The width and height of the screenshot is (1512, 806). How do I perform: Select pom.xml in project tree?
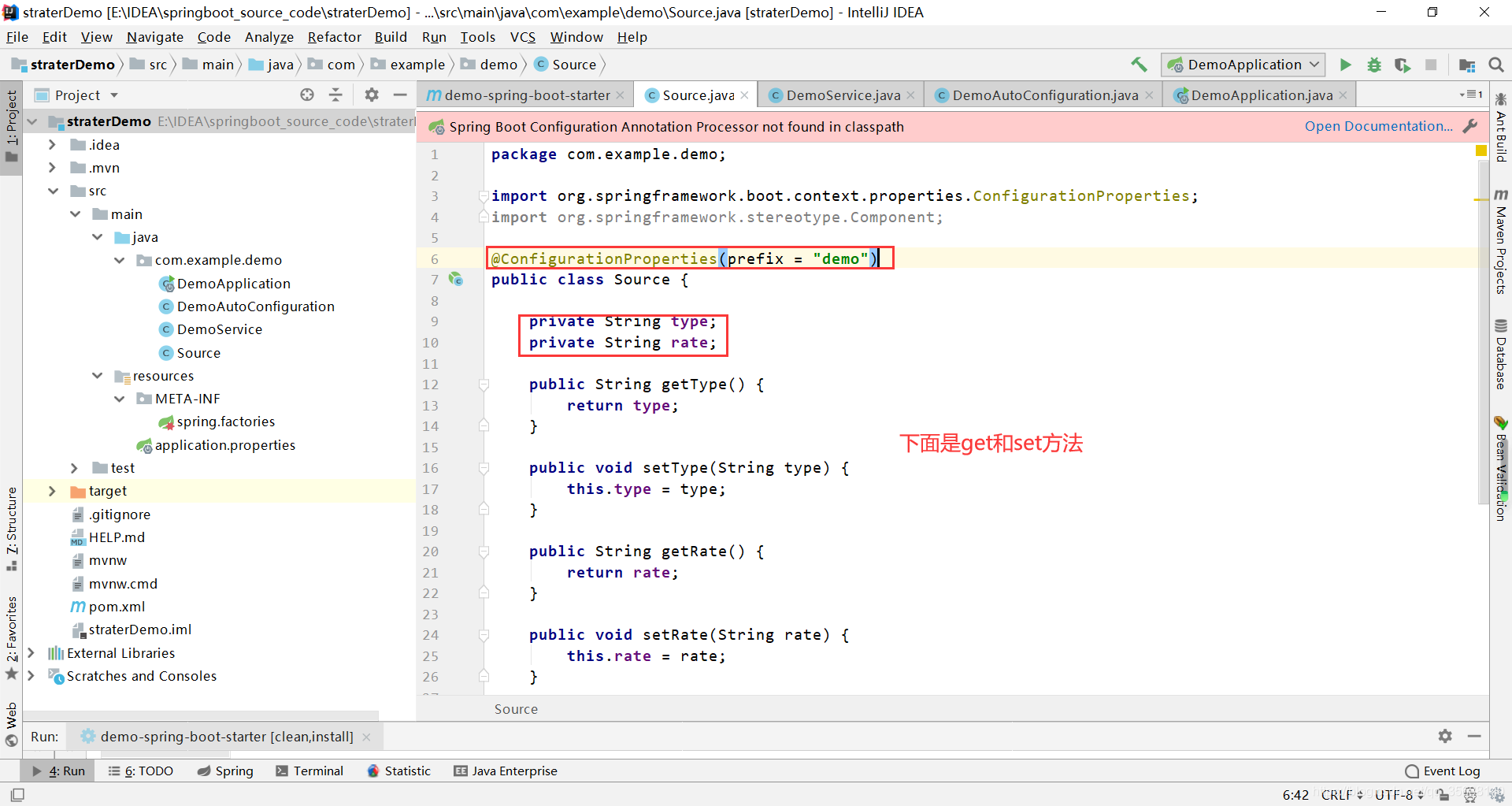[117, 607]
